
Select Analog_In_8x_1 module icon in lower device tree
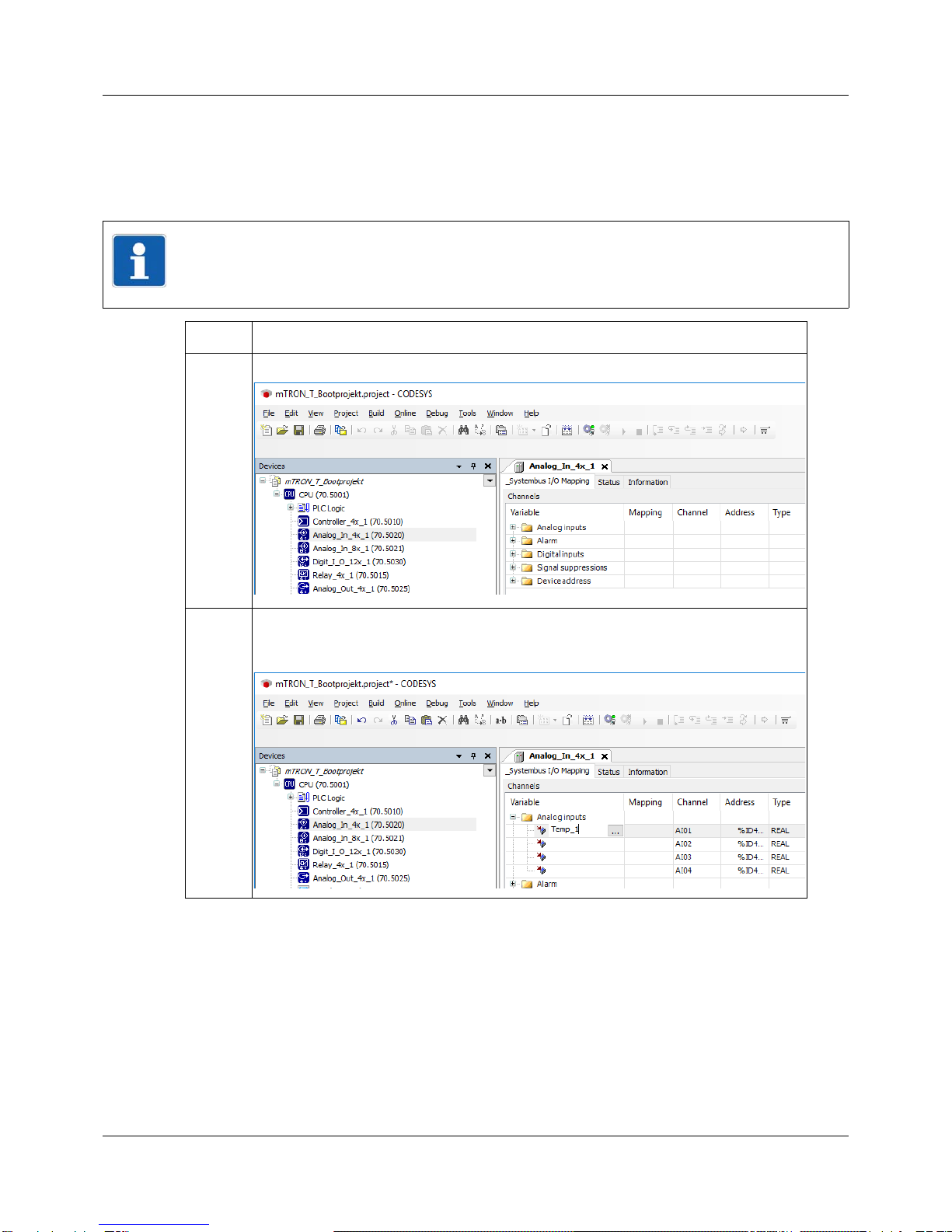point(303,838)
